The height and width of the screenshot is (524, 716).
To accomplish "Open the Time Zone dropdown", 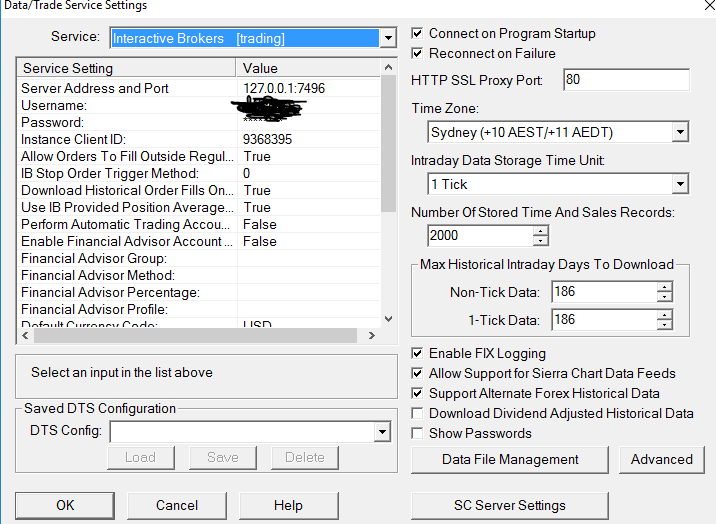I will [680, 132].
